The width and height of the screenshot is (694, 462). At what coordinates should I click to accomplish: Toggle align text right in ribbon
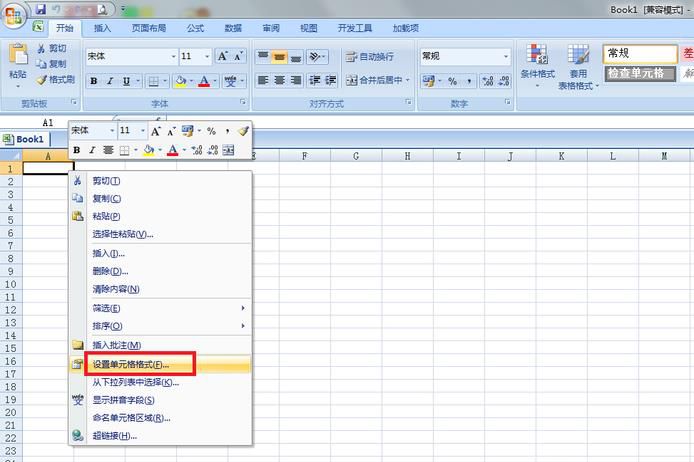click(x=296, y=81)
